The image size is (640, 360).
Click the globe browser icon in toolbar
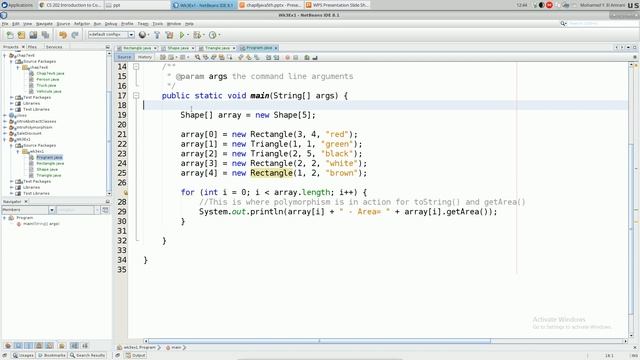point(142,35)
